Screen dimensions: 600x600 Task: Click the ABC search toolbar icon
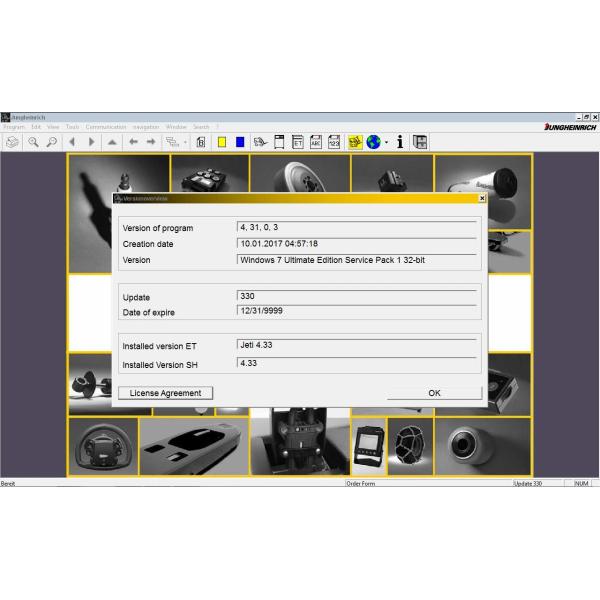[316, 142]
